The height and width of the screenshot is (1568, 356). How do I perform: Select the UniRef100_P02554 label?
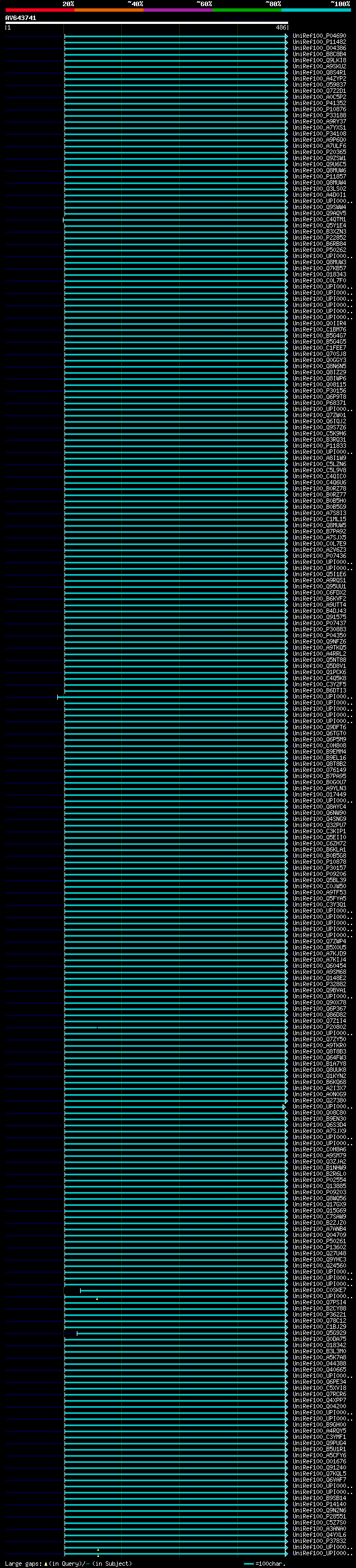click(319, 1180)
